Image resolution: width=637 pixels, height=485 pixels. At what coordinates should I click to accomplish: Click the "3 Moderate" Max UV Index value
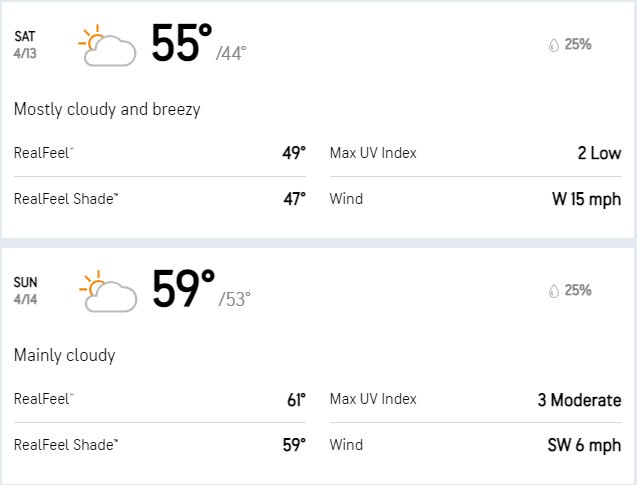(579, 400)
